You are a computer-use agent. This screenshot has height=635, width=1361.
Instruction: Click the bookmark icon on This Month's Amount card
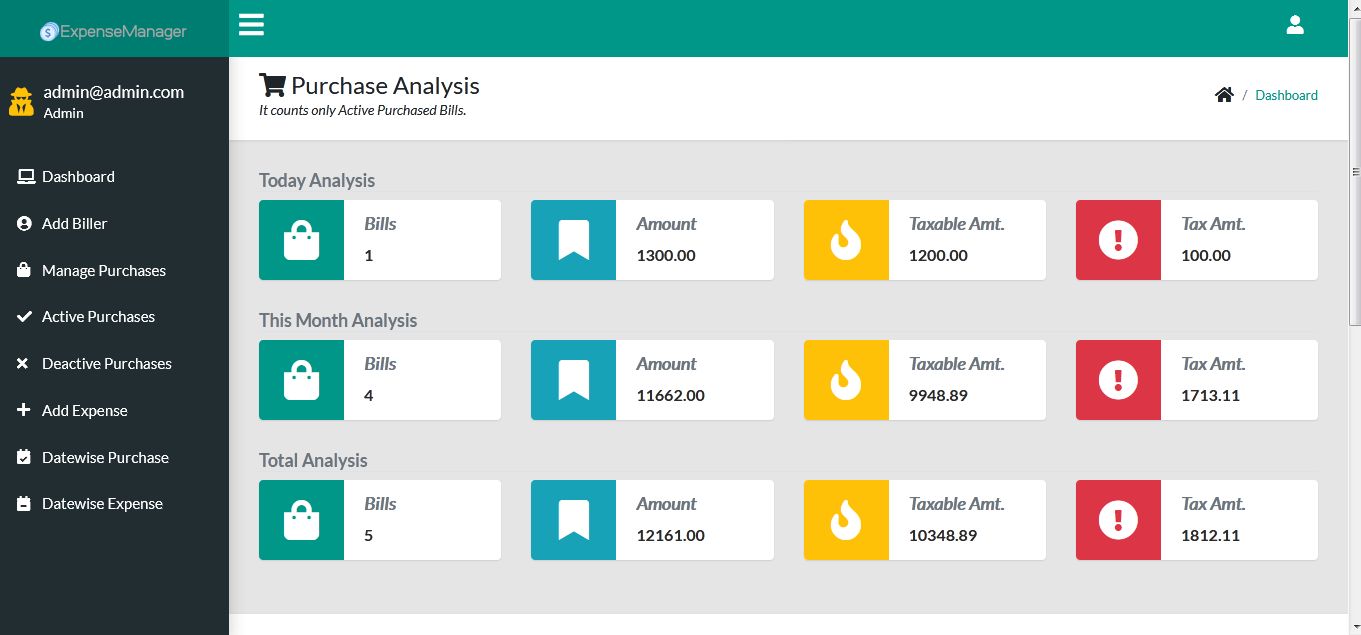pos(573,380)
